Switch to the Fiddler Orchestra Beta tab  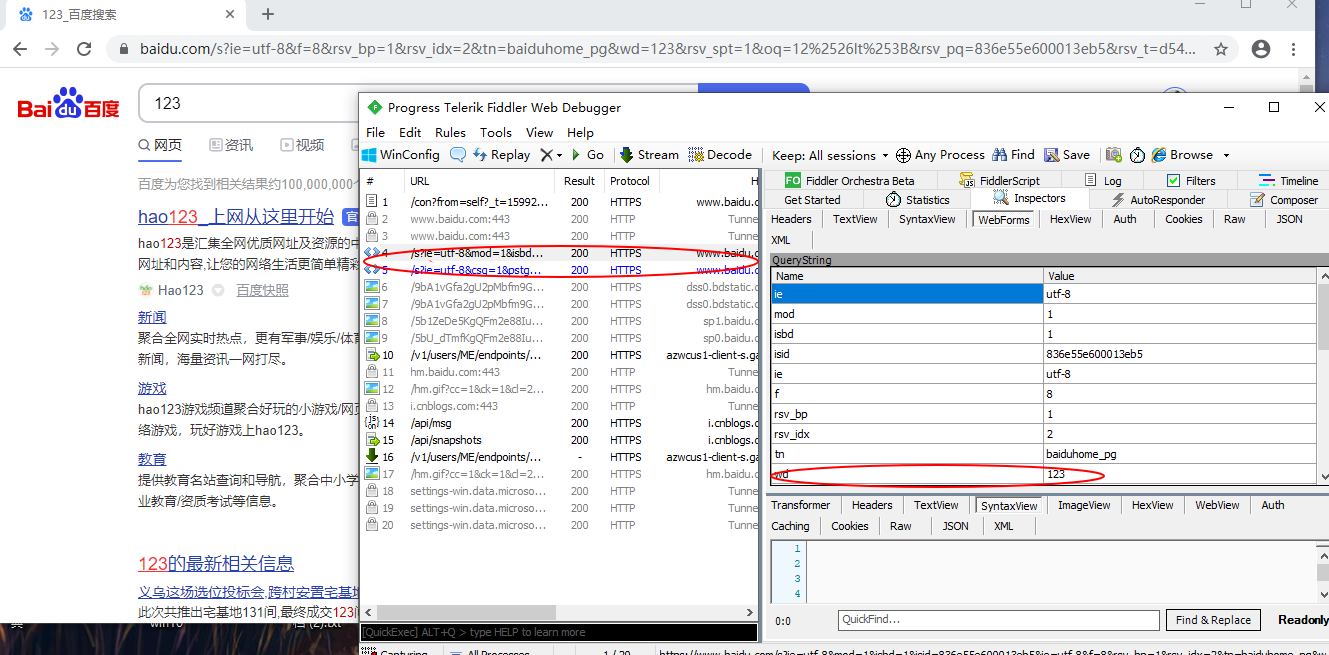(849, 181)
